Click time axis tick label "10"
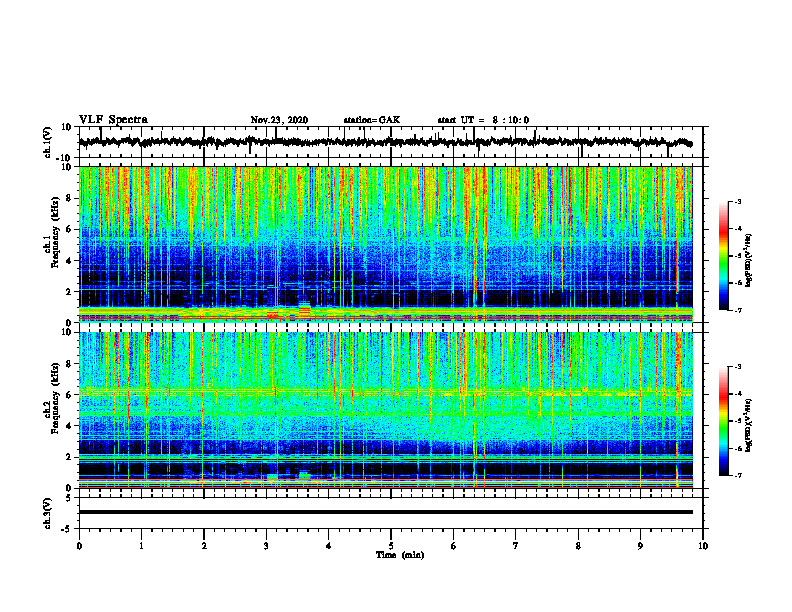The height and width of the screenshot is (612, 792). 703,546
